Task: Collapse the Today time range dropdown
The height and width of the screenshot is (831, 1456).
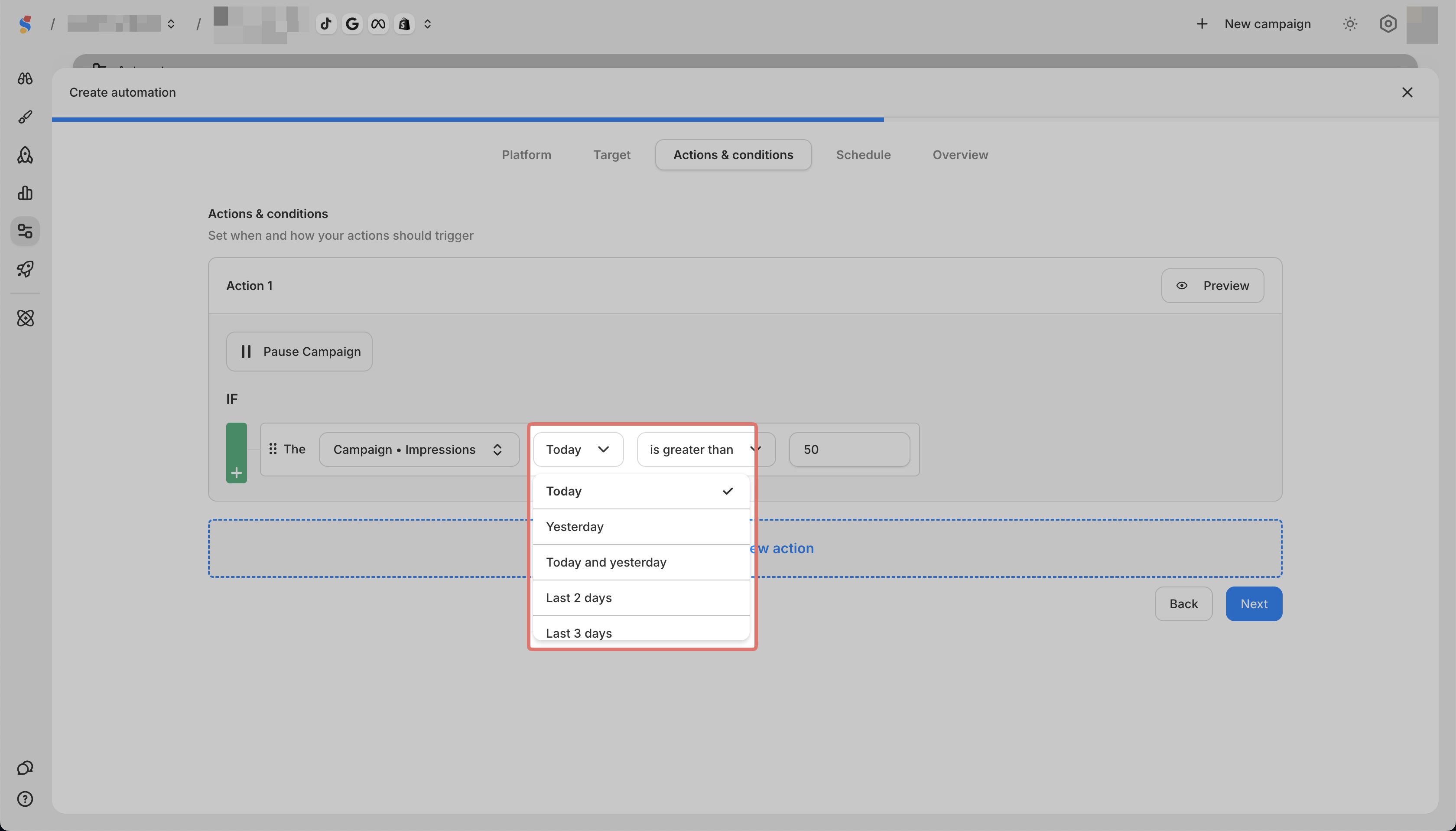Action: (577, 449)
